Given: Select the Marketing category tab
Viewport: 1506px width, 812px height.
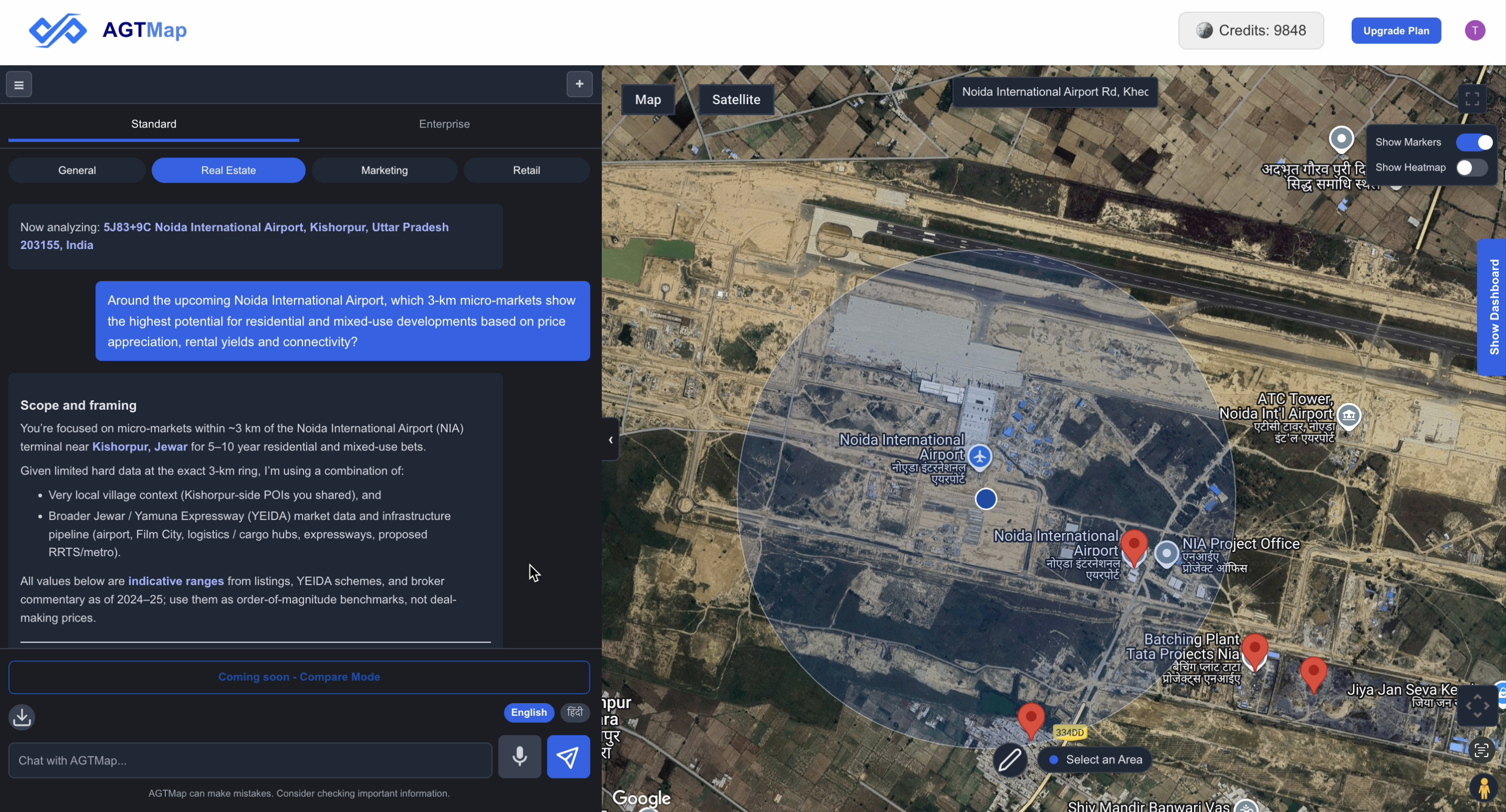Looking at the screenshot, I should (x=384, y=170).
